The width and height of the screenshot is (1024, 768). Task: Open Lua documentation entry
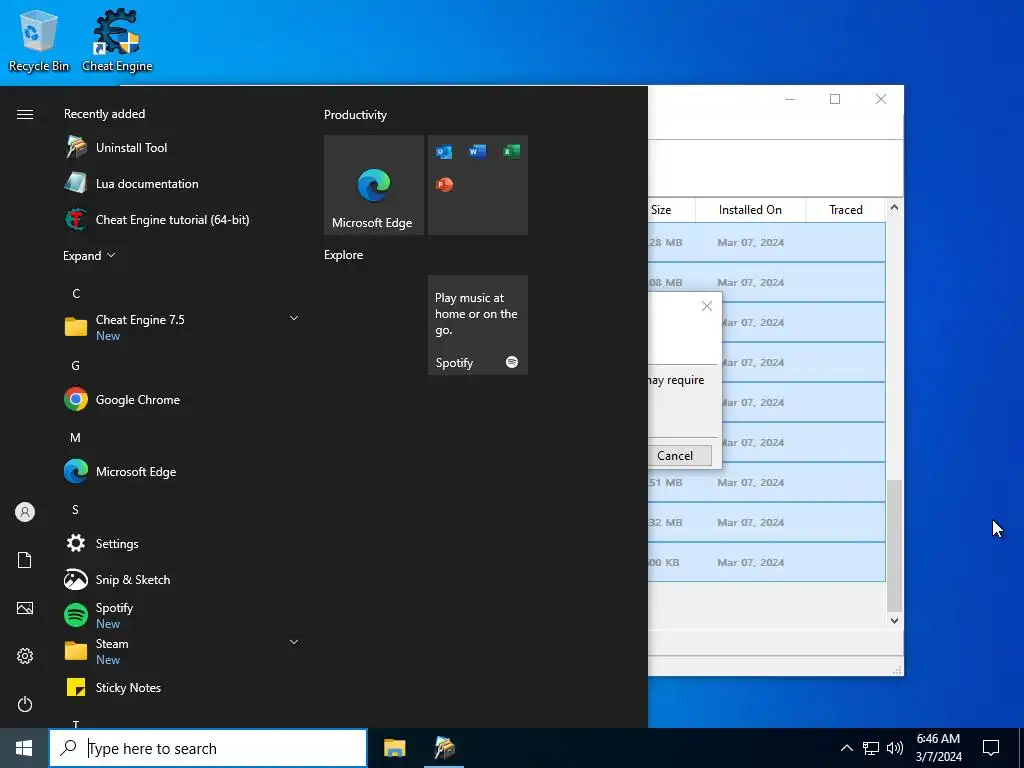point(181,184)
